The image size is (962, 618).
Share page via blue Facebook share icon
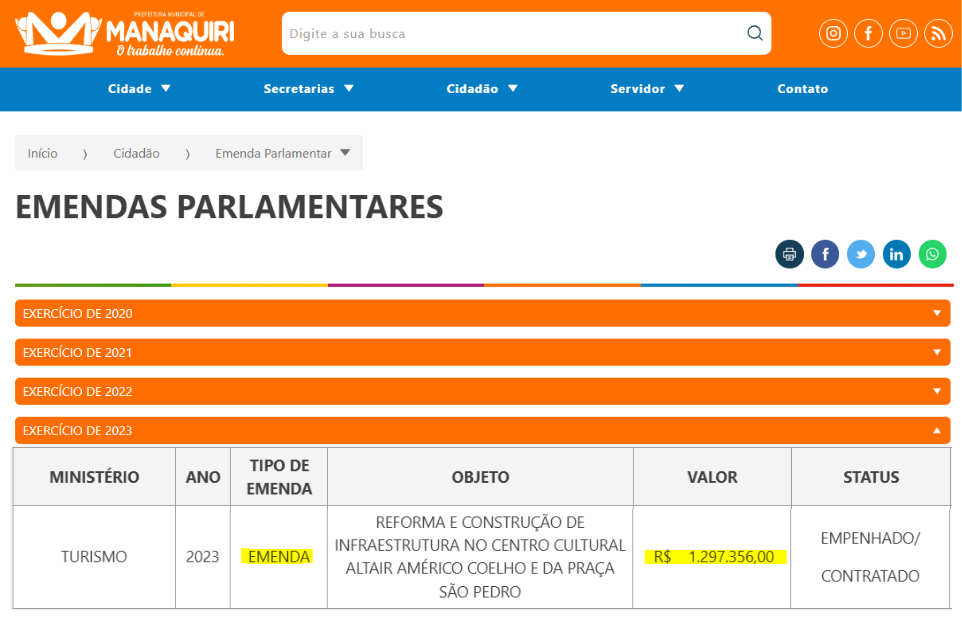point(825,254)
